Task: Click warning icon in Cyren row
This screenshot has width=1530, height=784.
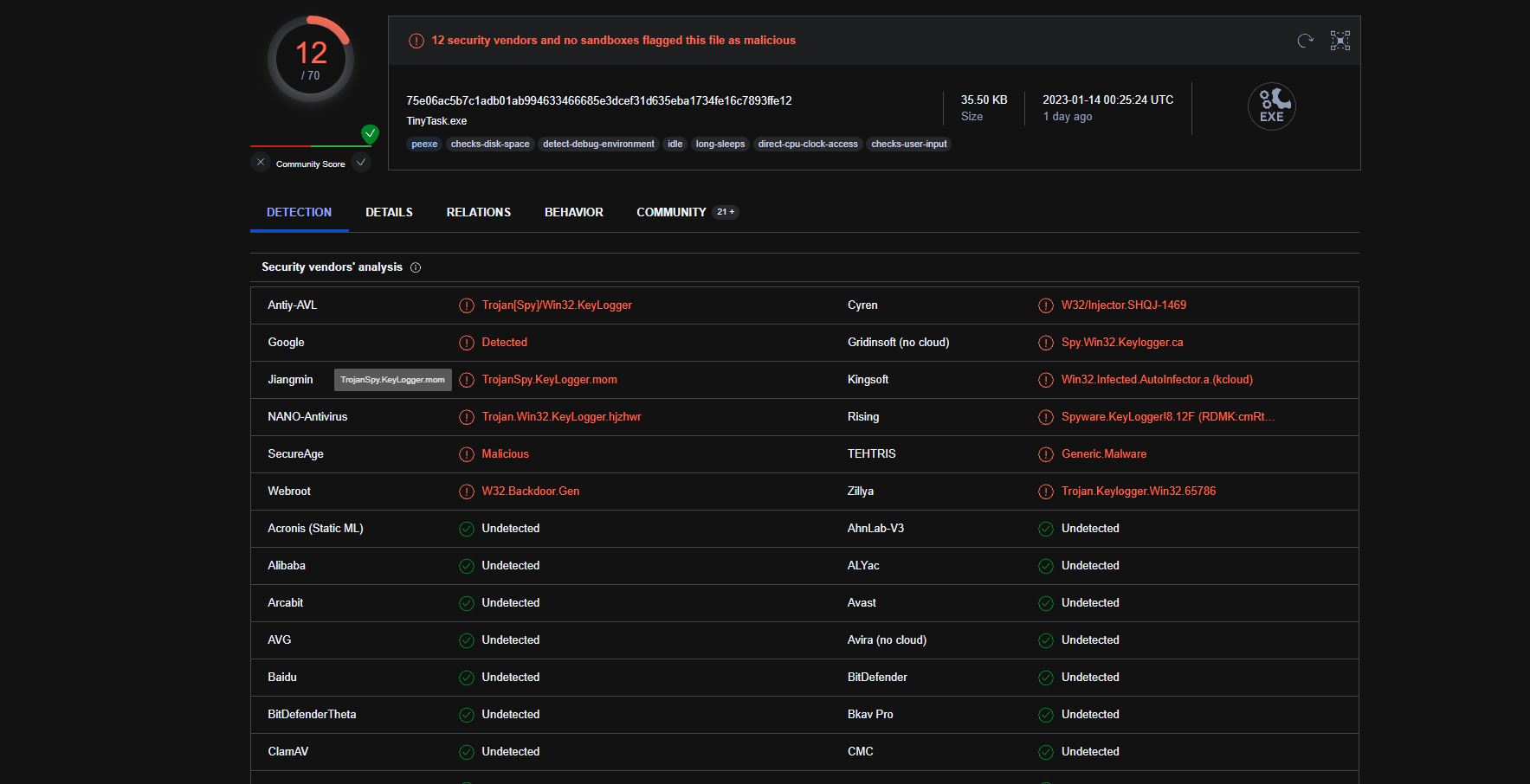Action: point(1046,305)
